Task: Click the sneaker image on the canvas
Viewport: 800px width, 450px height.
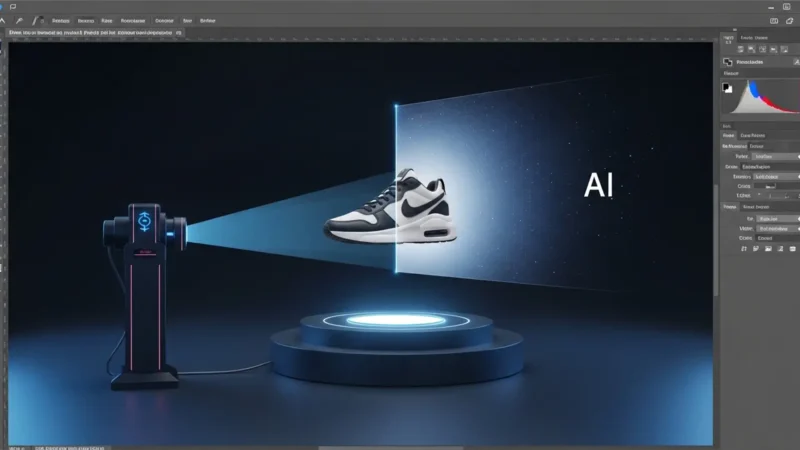Action: click(392, 207)
